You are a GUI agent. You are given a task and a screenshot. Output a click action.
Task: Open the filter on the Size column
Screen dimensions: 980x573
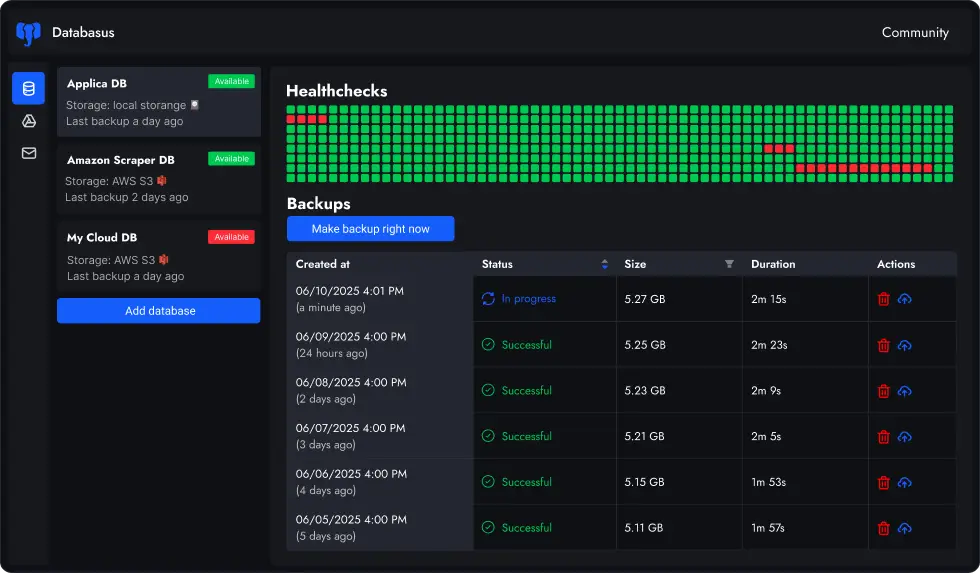point(729,264)
